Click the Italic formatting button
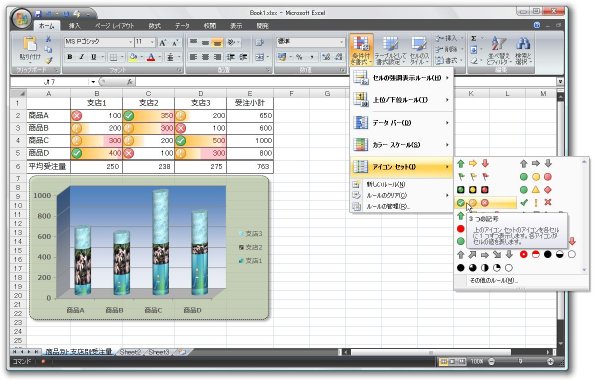The width and height of the screenshot is (597, 380). pyautogui.click(x=81, y=57)
